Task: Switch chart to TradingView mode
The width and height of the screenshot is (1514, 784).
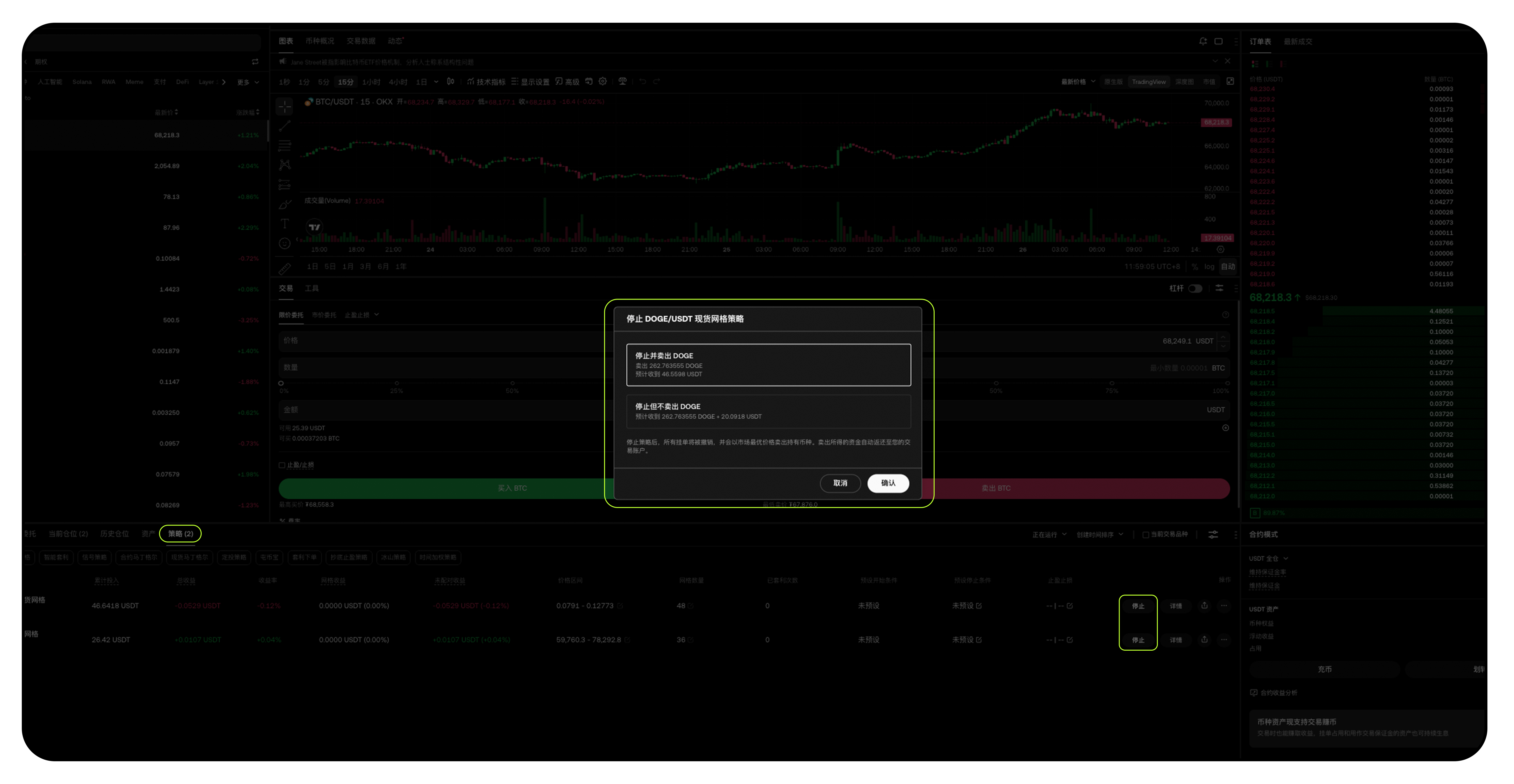Action: (x=1148, y=82)
